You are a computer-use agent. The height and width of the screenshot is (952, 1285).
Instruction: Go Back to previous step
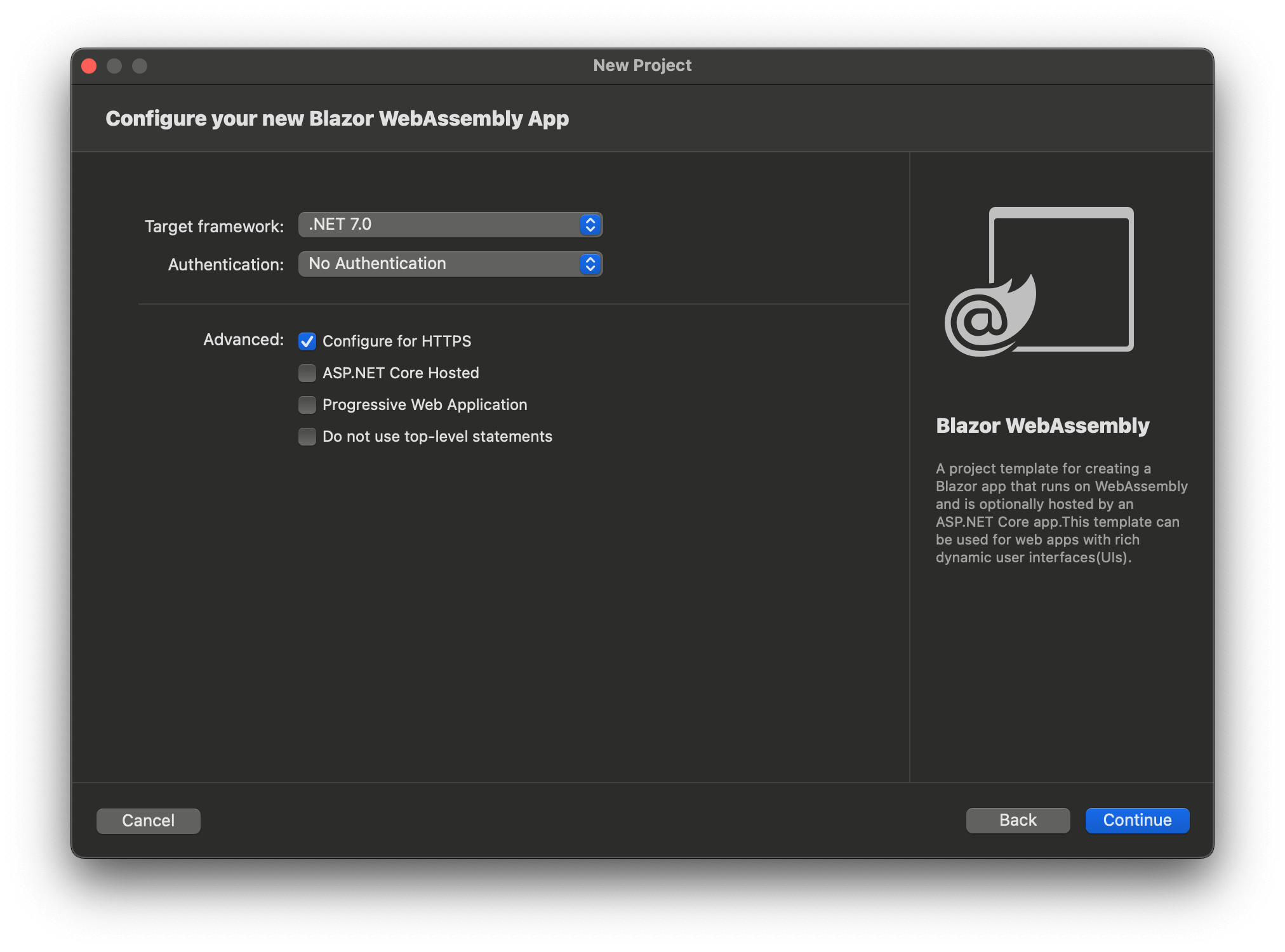(x=1018, y=820)
